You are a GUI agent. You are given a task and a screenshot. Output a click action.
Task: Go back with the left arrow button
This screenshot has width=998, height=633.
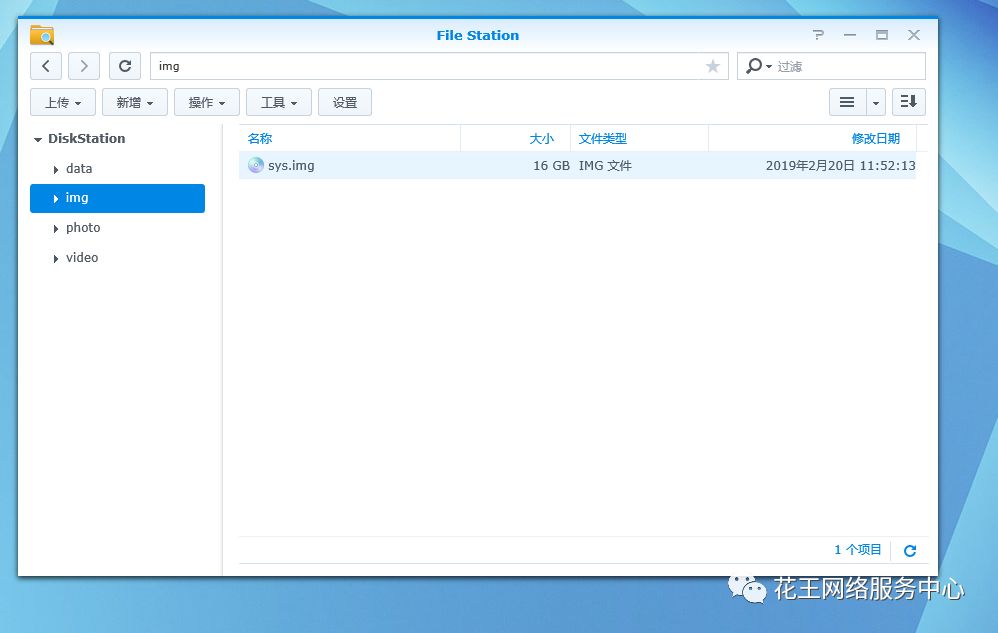(46, 66)
